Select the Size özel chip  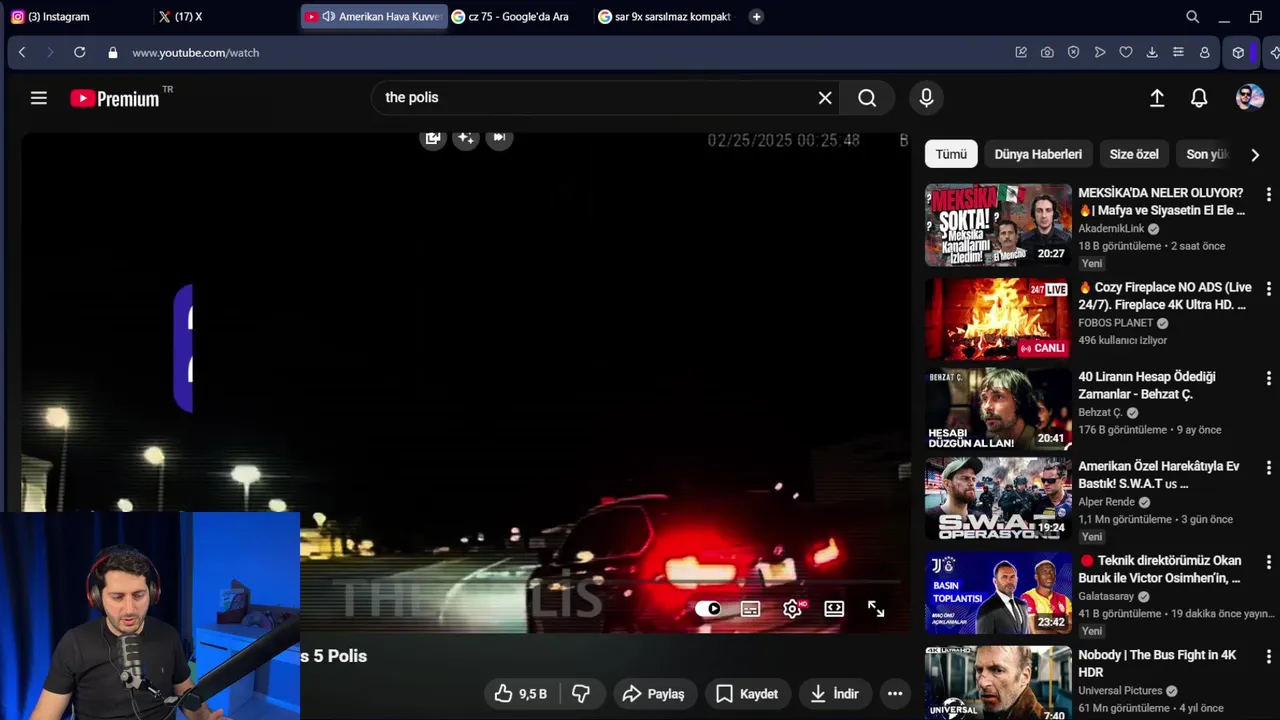(1134, 154)
